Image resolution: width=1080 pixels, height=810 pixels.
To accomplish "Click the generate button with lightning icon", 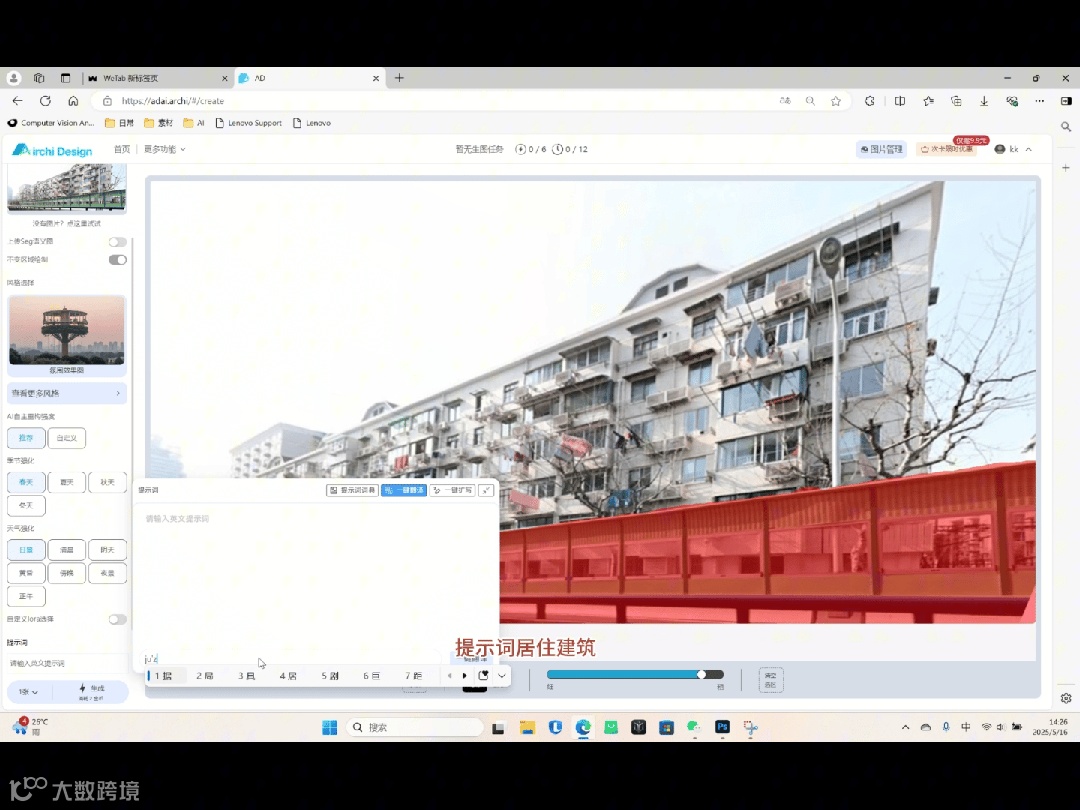I will [92, 692].
